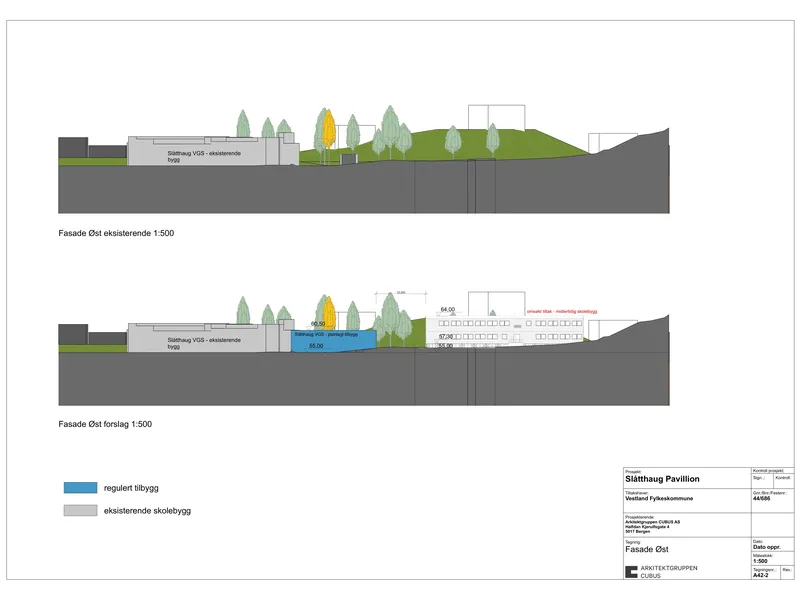Click the drawing number 'A42-2'
Viewport: 800px width, 600px height.
[x=760, y=575]
